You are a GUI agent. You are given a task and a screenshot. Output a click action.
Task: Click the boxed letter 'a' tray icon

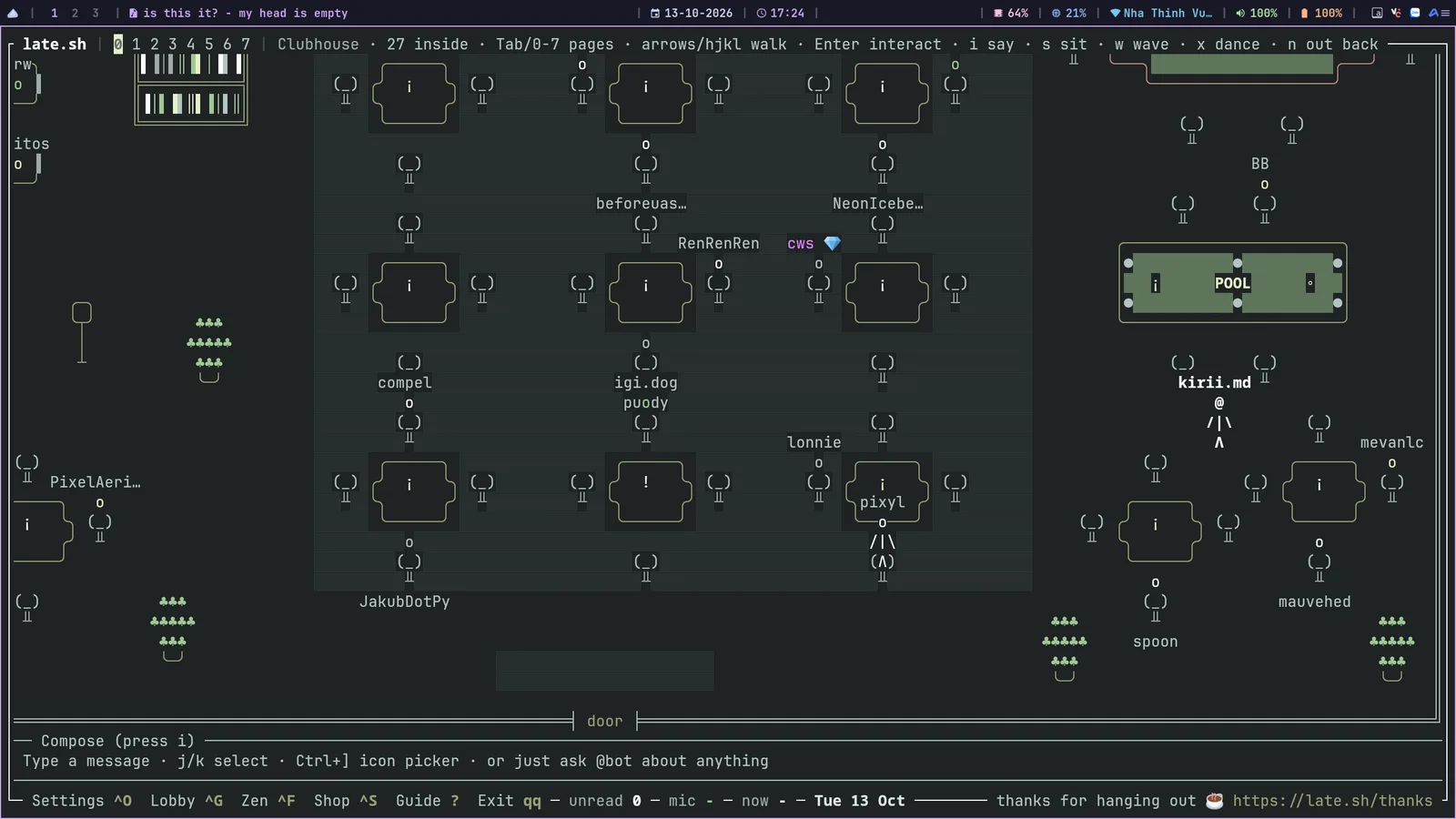[1377, 13]
